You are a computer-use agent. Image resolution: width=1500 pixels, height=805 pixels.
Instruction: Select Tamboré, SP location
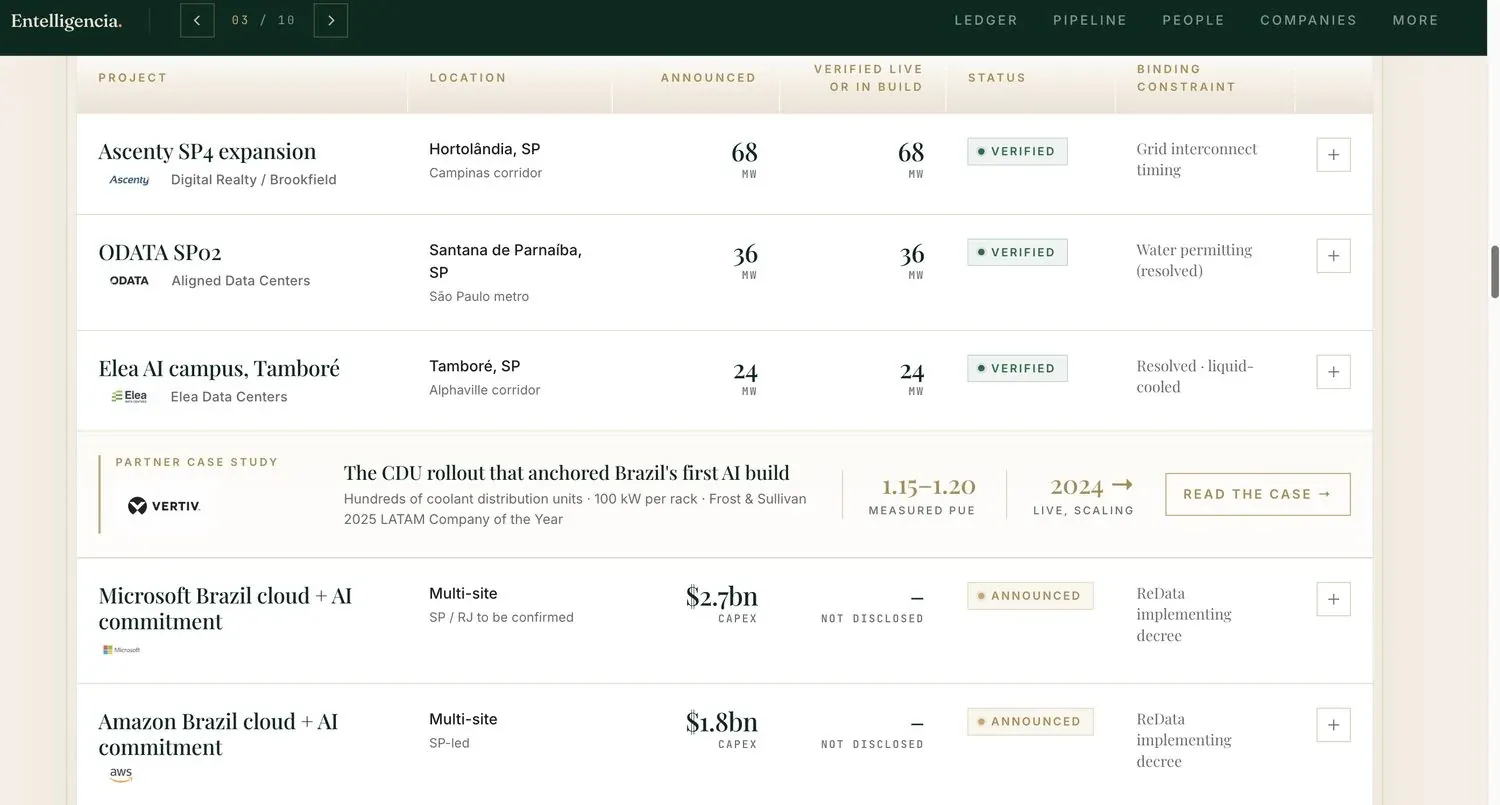click(475, 366)
